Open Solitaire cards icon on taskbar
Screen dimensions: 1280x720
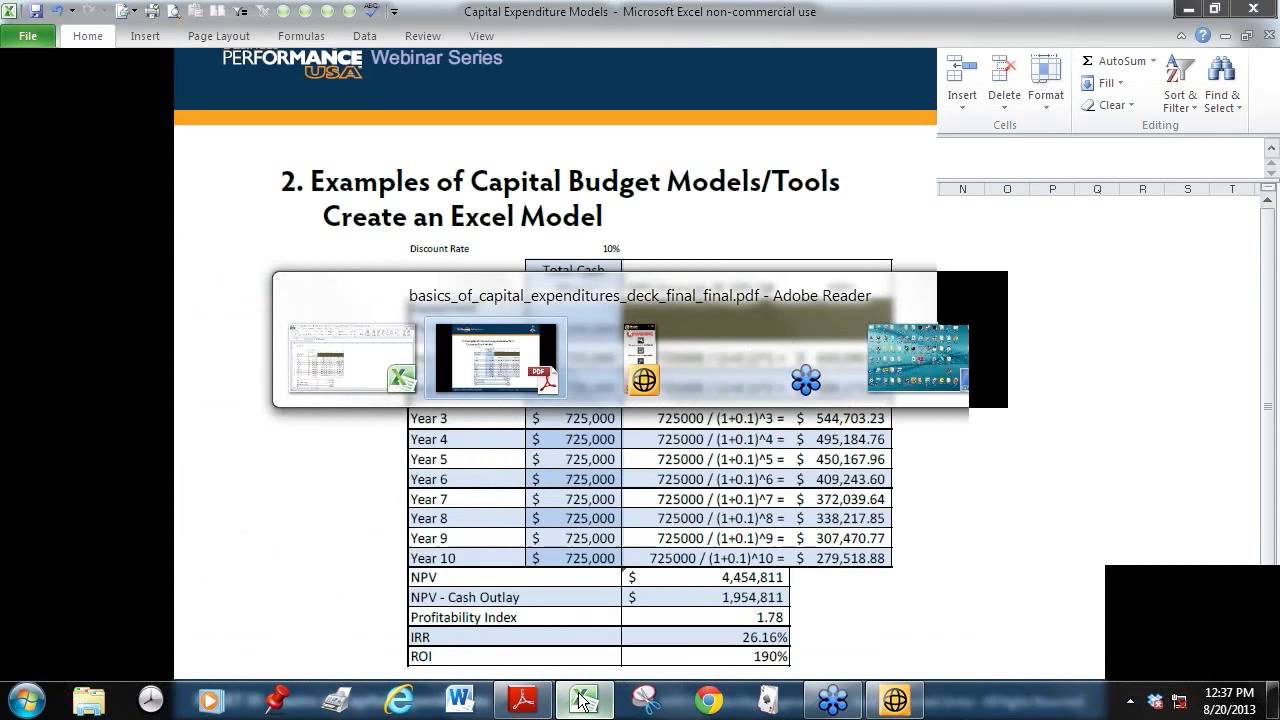pos(768,701)
